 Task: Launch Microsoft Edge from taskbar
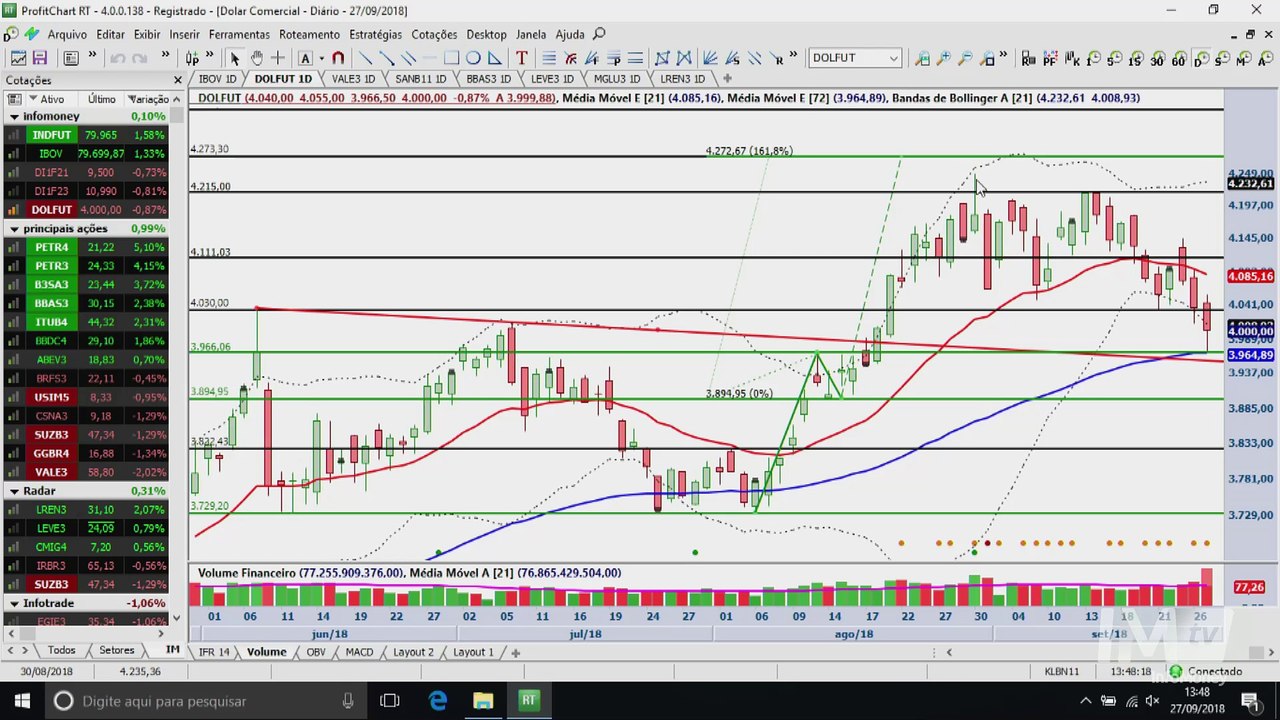click(438, 701)
